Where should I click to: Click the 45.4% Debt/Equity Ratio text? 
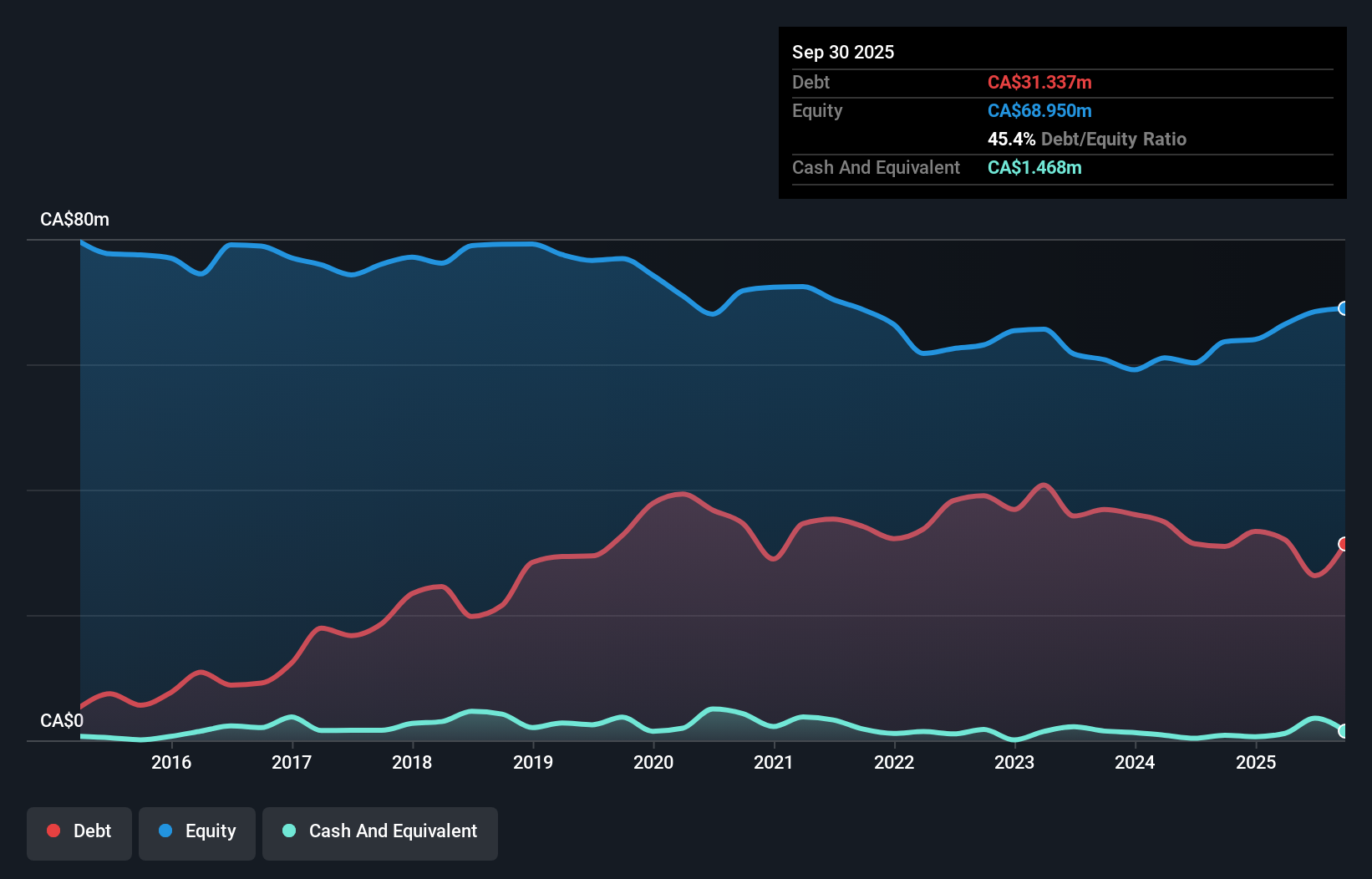[1087, 140]
